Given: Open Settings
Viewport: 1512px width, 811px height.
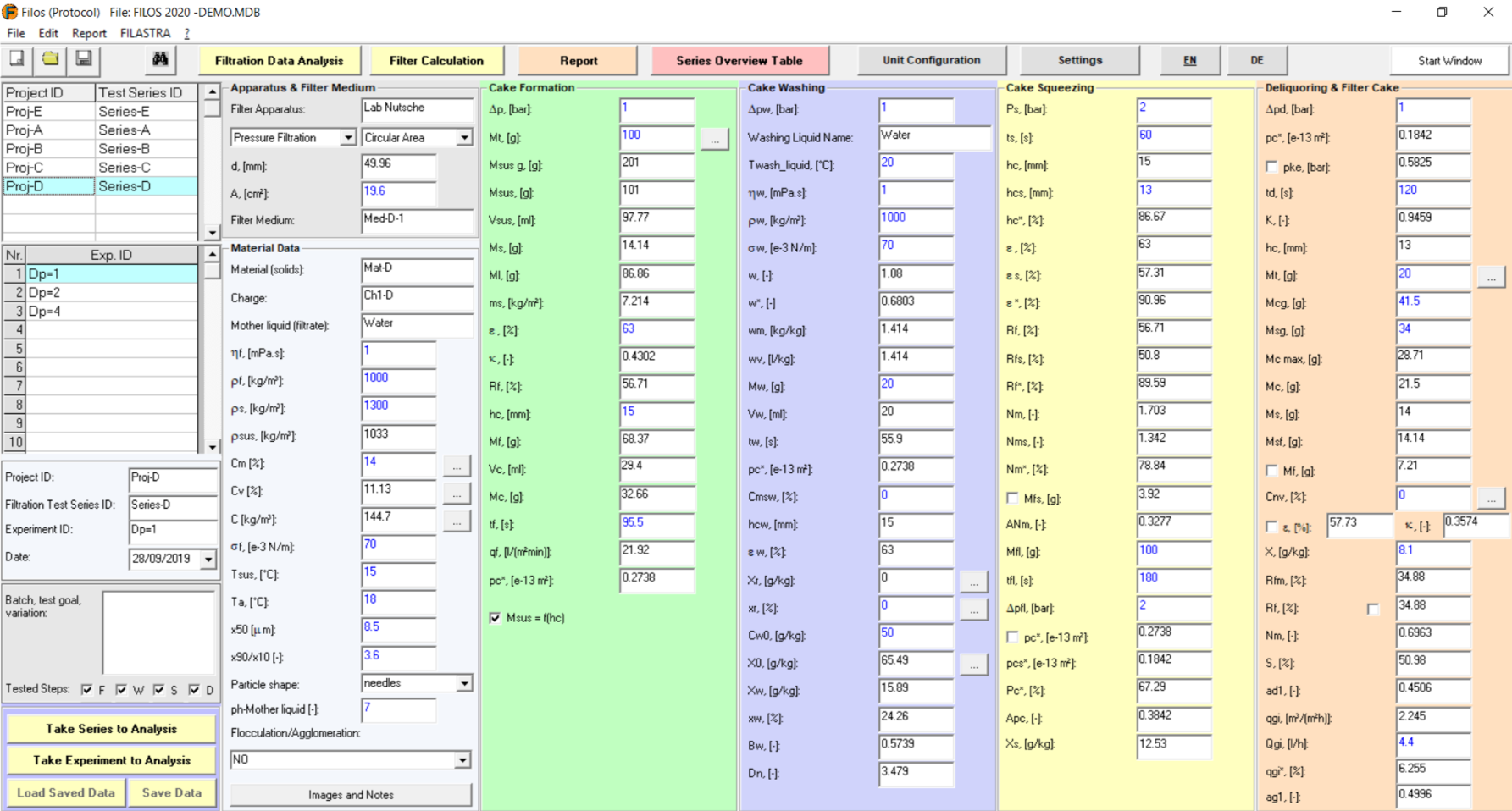Looking at the screenshot, I should [1080, 60].
